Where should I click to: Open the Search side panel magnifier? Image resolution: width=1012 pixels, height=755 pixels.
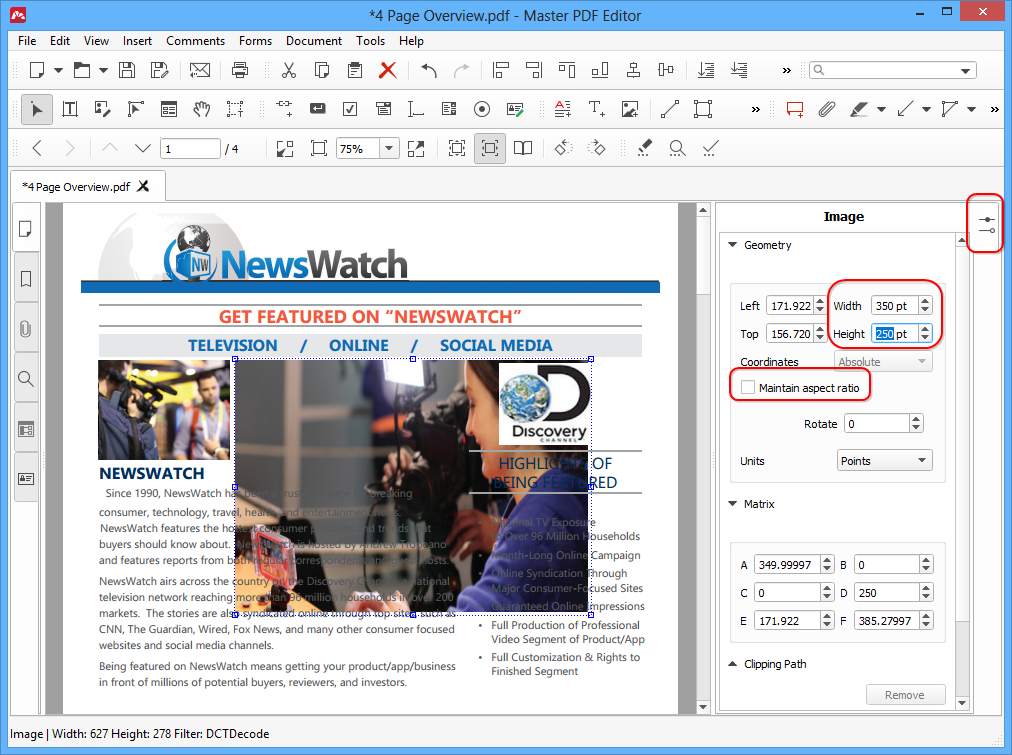pyautogui.click(x=26, y=379)
